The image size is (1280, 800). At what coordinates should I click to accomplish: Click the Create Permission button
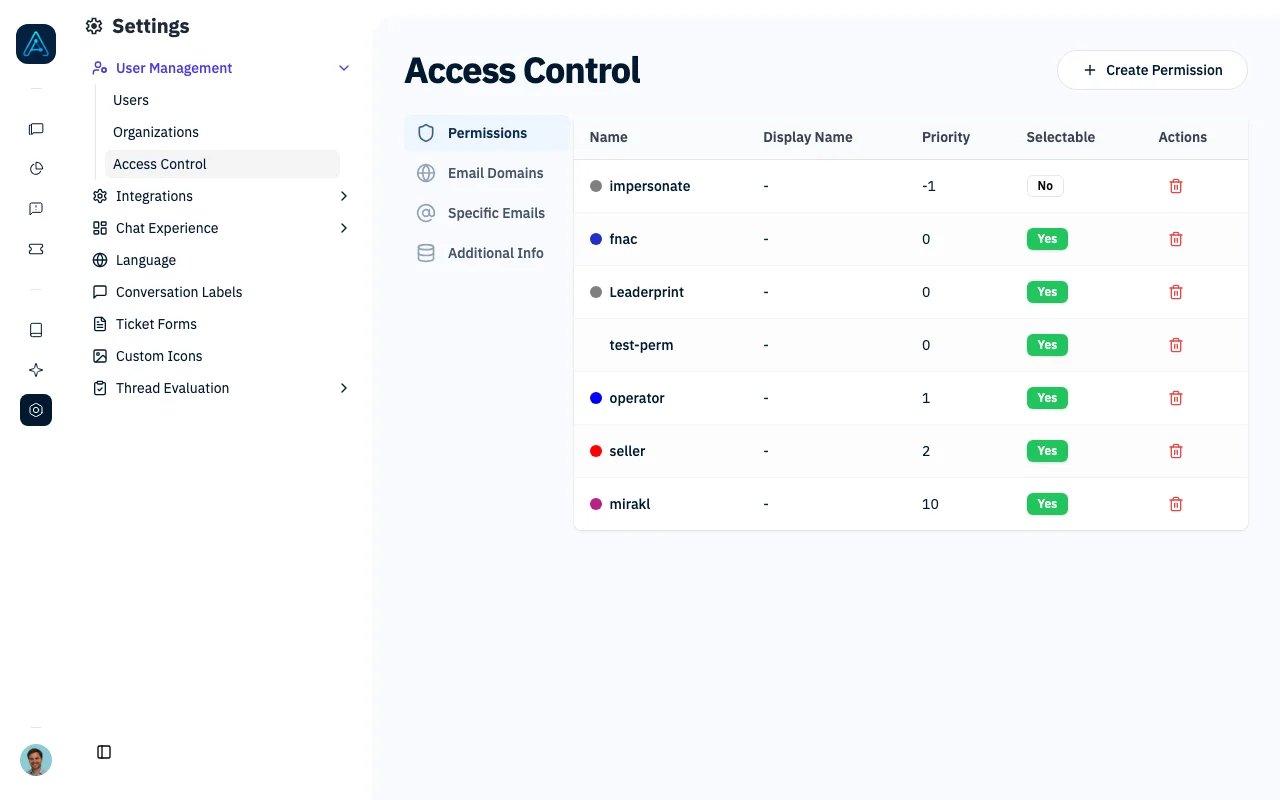1152,70
